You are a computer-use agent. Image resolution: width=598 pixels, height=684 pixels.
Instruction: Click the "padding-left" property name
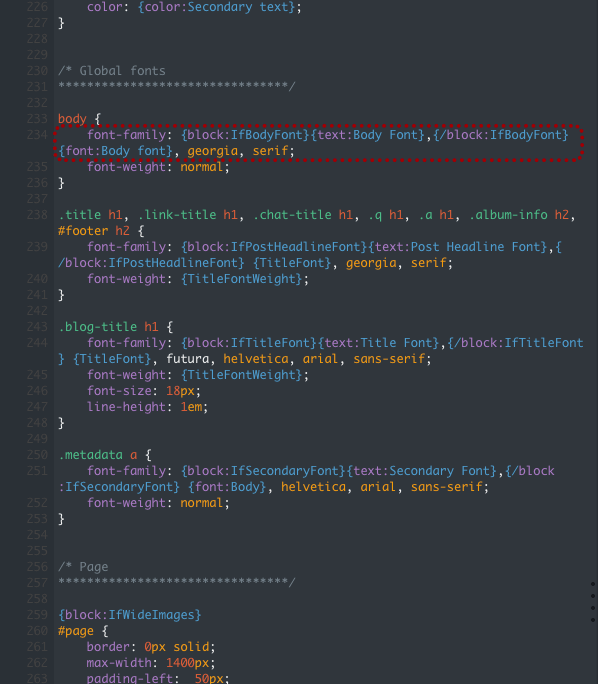coord(130,678)
